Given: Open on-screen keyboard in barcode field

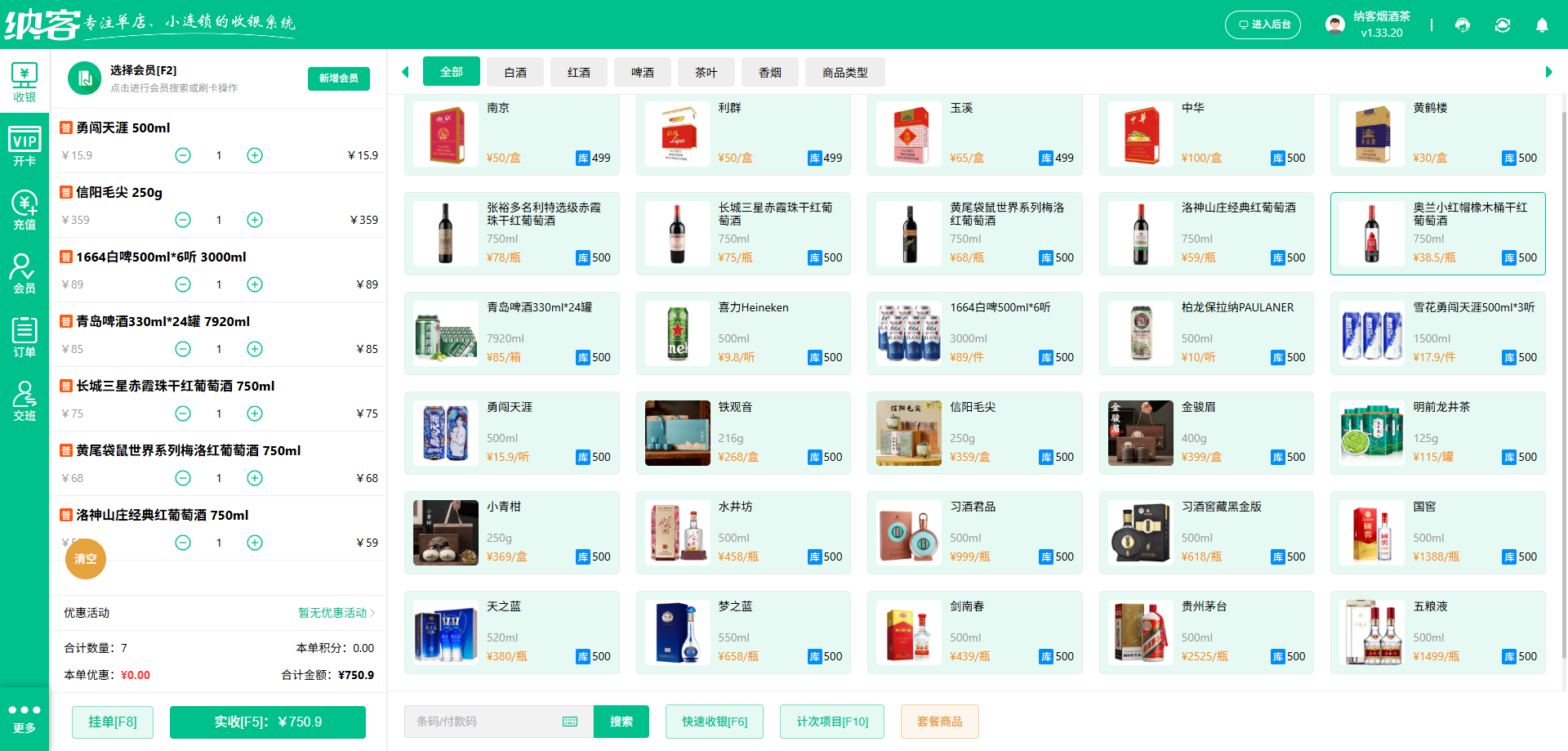Looking at the screenshot, I should [x=569, y=722].
